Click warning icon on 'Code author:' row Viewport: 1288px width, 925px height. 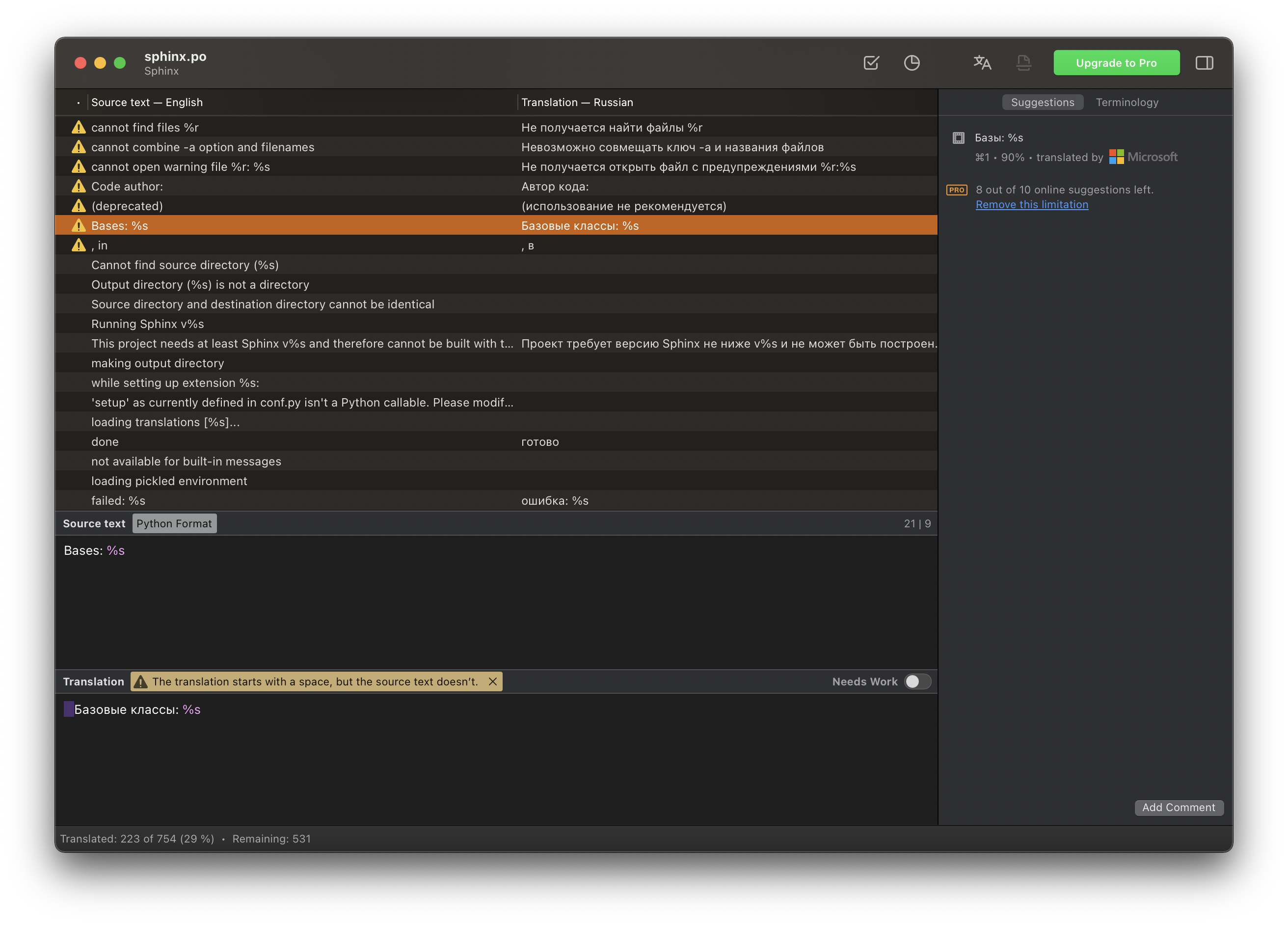tap(79, 187)
